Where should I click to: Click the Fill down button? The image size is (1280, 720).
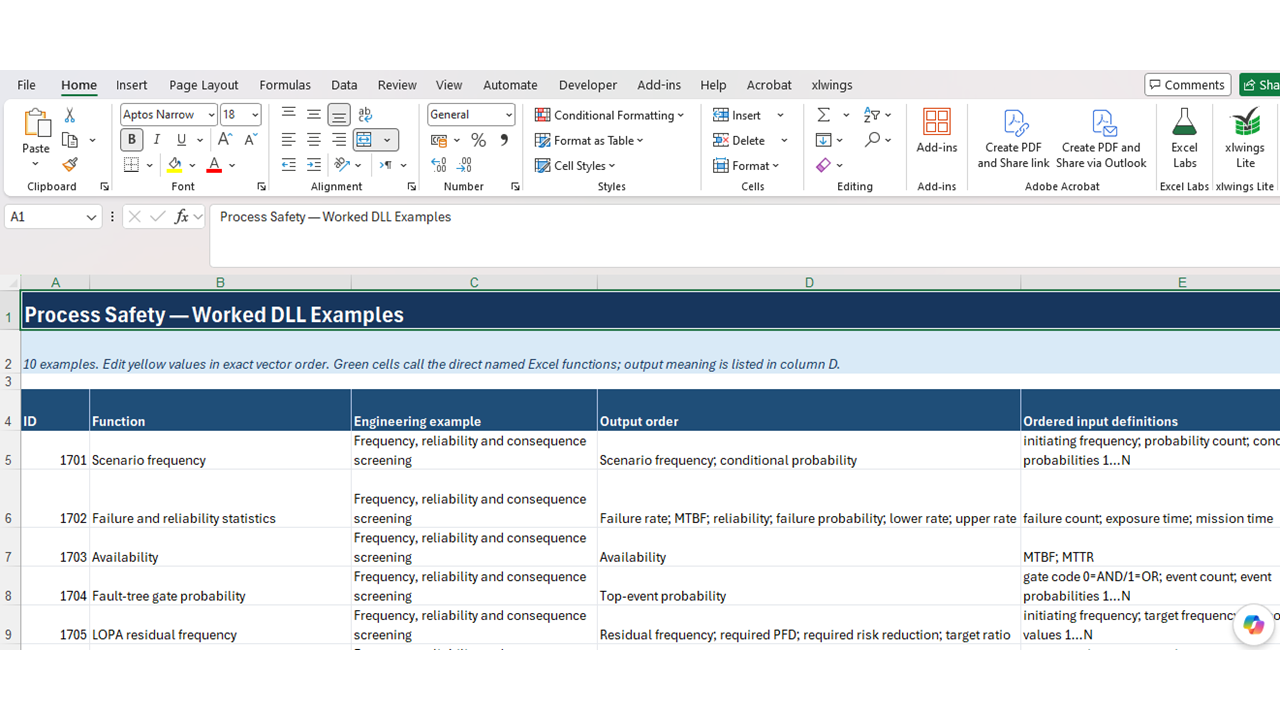pyautogui.click(x=823, y=140)
